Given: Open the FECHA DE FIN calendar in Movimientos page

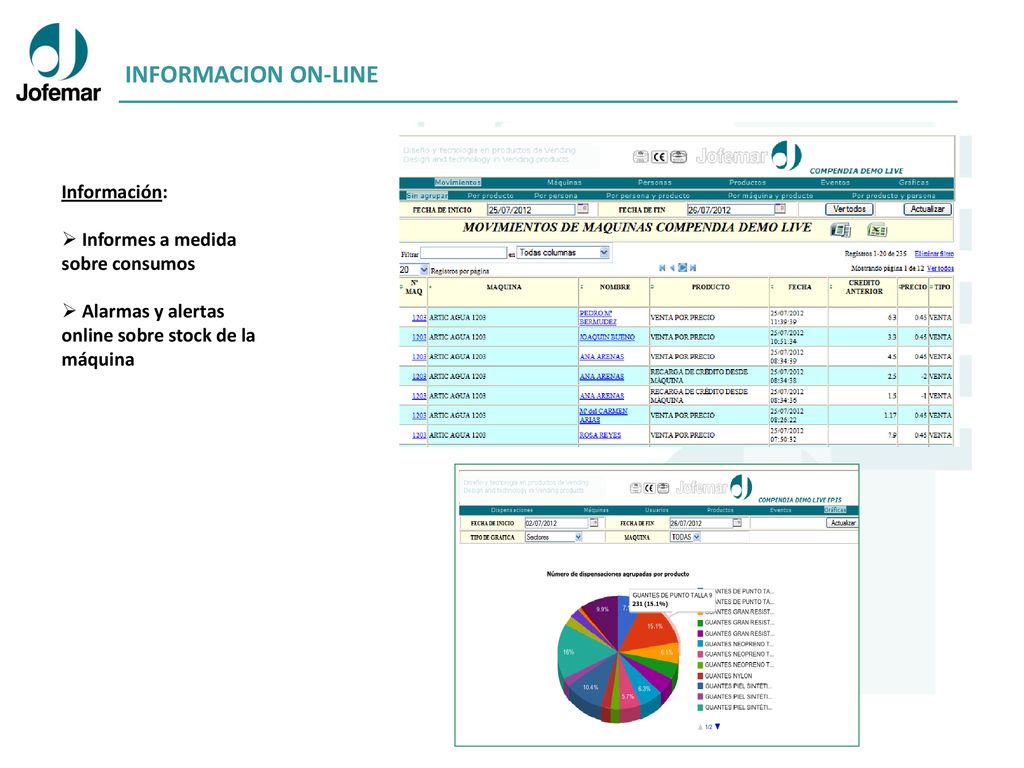Looking at the screenshot, I should [780, 209].
